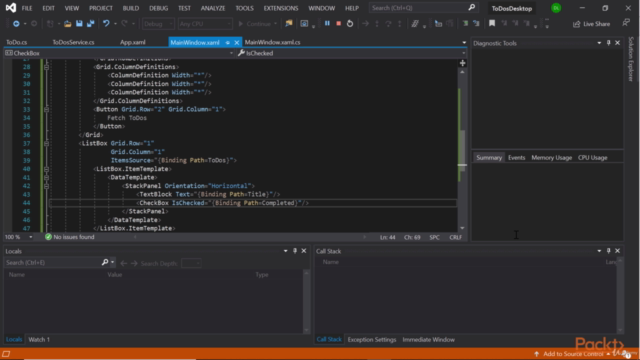Switch to the ToDosService.cs tab
This screenshot has height=360, width=640.
click(73, 42)
